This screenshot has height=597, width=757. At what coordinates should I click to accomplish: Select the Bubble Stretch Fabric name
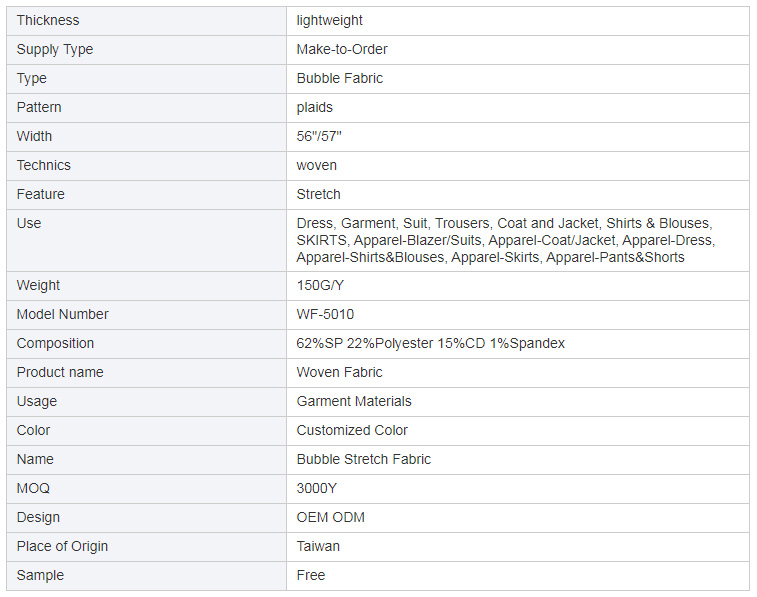pyautogui.click(x=364, y=459)
